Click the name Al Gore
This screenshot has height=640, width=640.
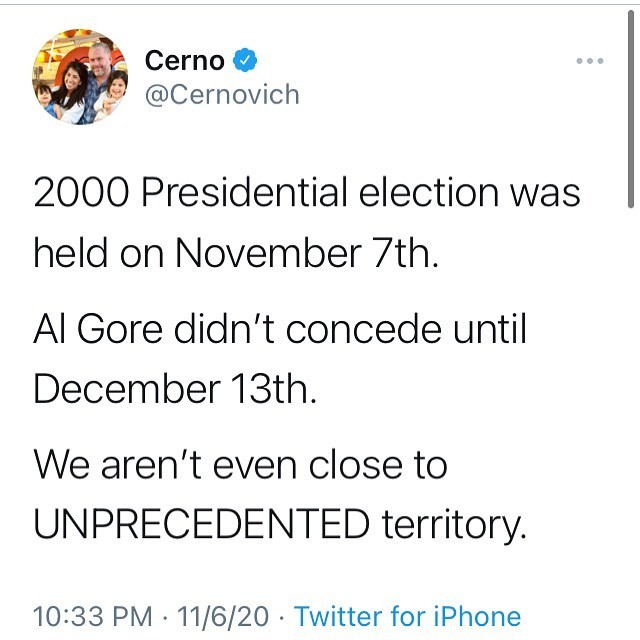pyautogui.click(x=91, y=328)
